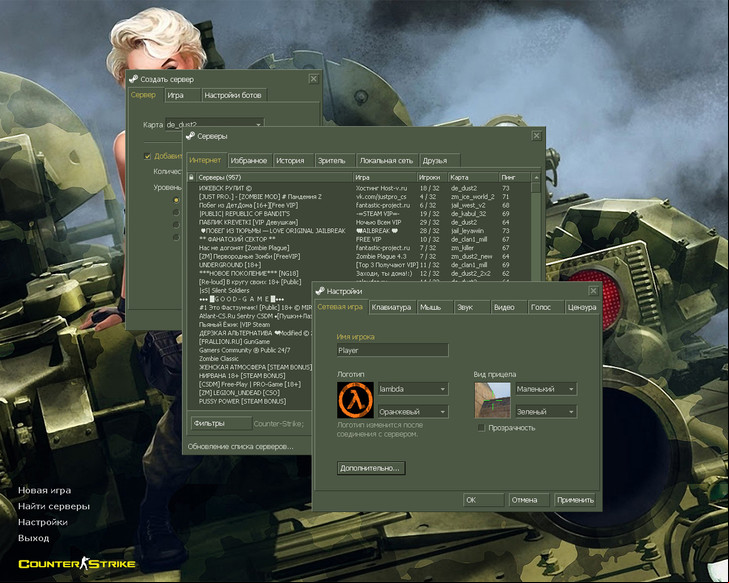The image size is (729, 583).
Task: Open the История tab
Action: click(x=293, y=160)
